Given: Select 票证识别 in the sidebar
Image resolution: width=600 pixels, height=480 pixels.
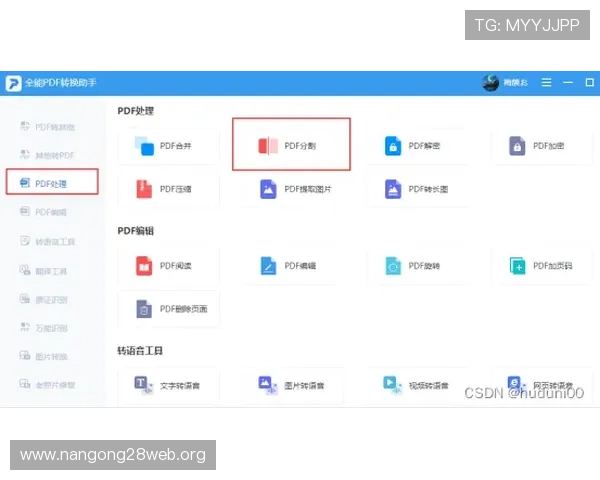Looking at the screenshot, I should pos(43,299).
